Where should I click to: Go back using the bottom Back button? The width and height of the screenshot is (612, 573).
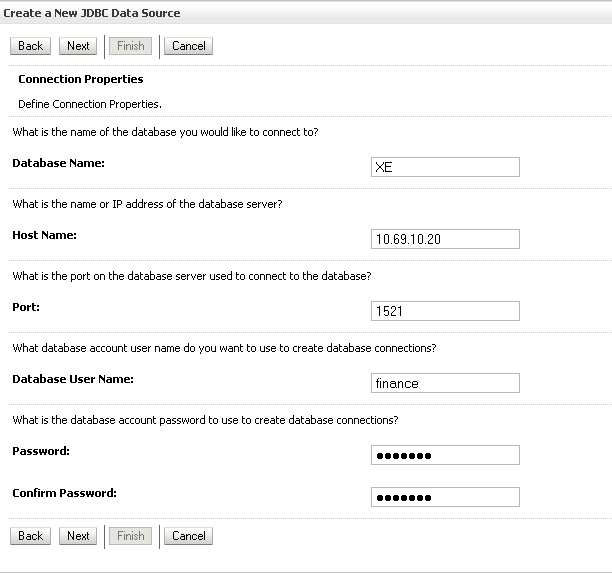[30, 536]
